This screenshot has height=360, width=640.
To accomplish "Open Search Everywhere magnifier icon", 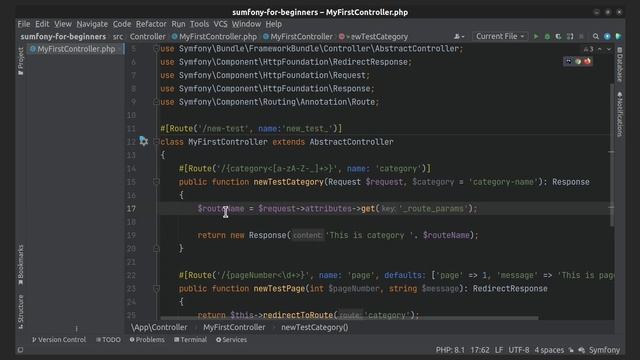I will point(596,36).
